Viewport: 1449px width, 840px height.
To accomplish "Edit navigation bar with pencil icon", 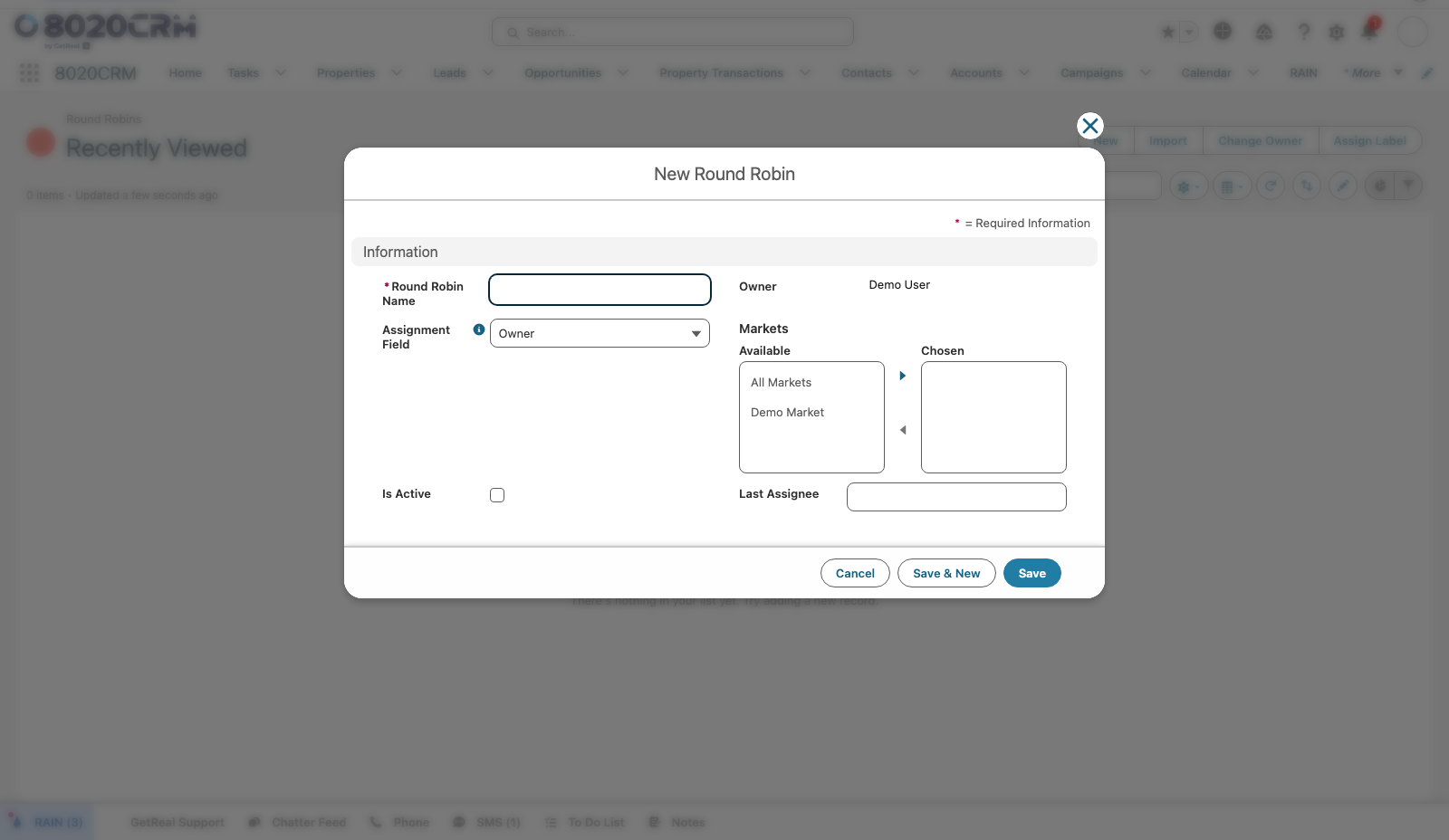I will pos(1427,72).
